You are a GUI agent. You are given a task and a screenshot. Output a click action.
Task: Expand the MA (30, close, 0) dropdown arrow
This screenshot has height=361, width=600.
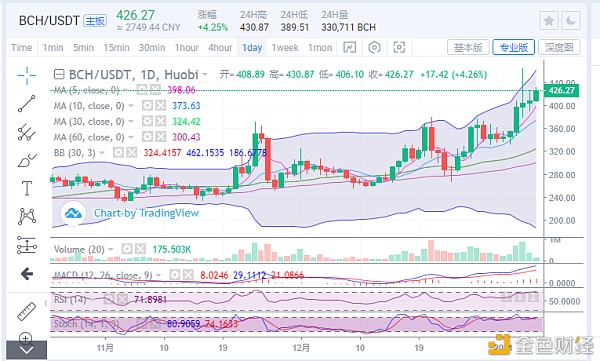pos(131,122)
